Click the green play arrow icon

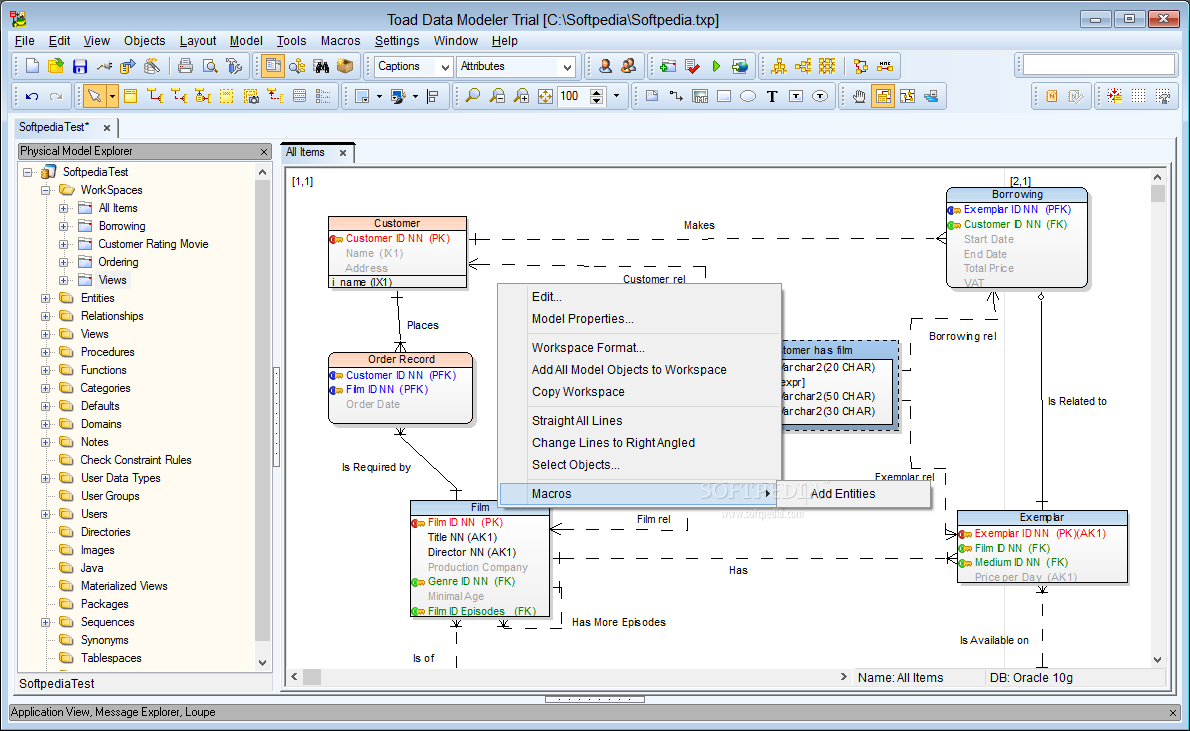pyautogui.click(x=716, y=67)
